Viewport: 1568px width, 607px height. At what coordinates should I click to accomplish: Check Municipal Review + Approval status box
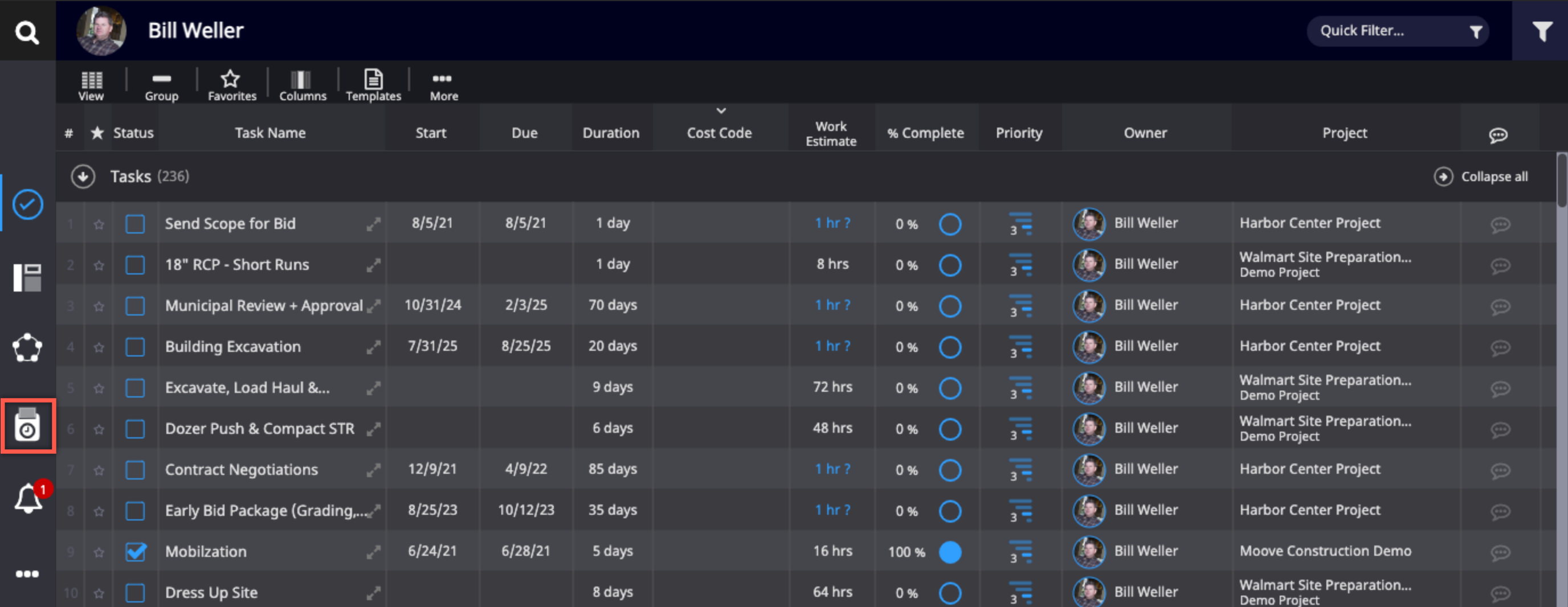tap(135, 306)
